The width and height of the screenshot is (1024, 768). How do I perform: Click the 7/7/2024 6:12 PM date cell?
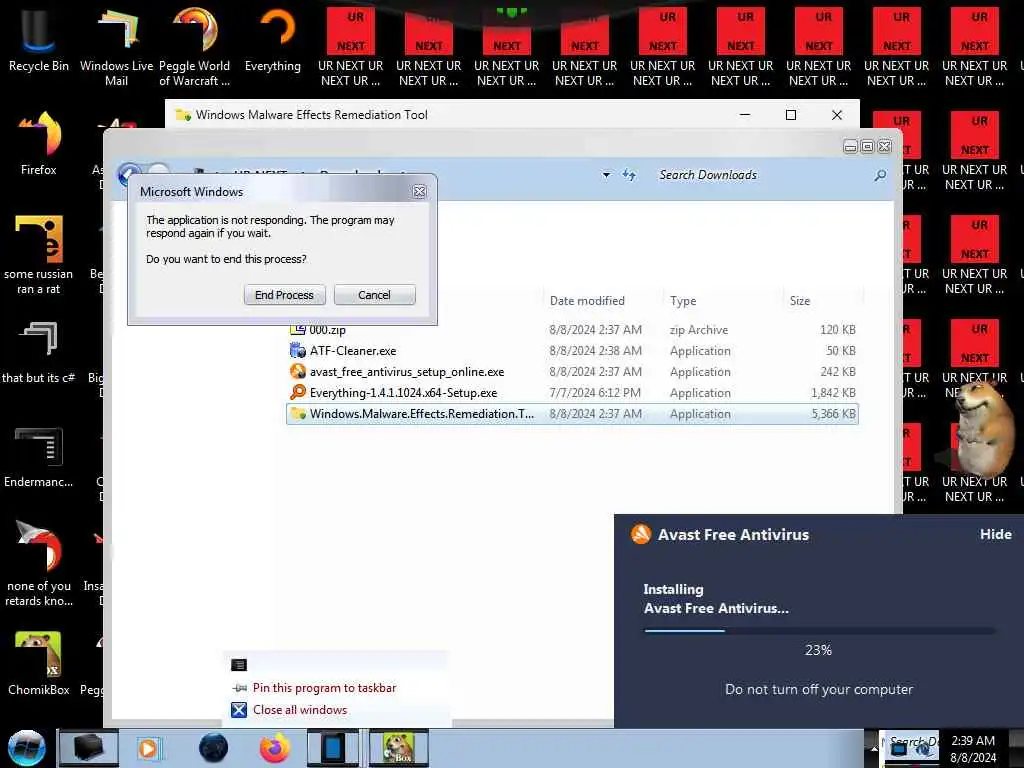[x=595, y=393]
